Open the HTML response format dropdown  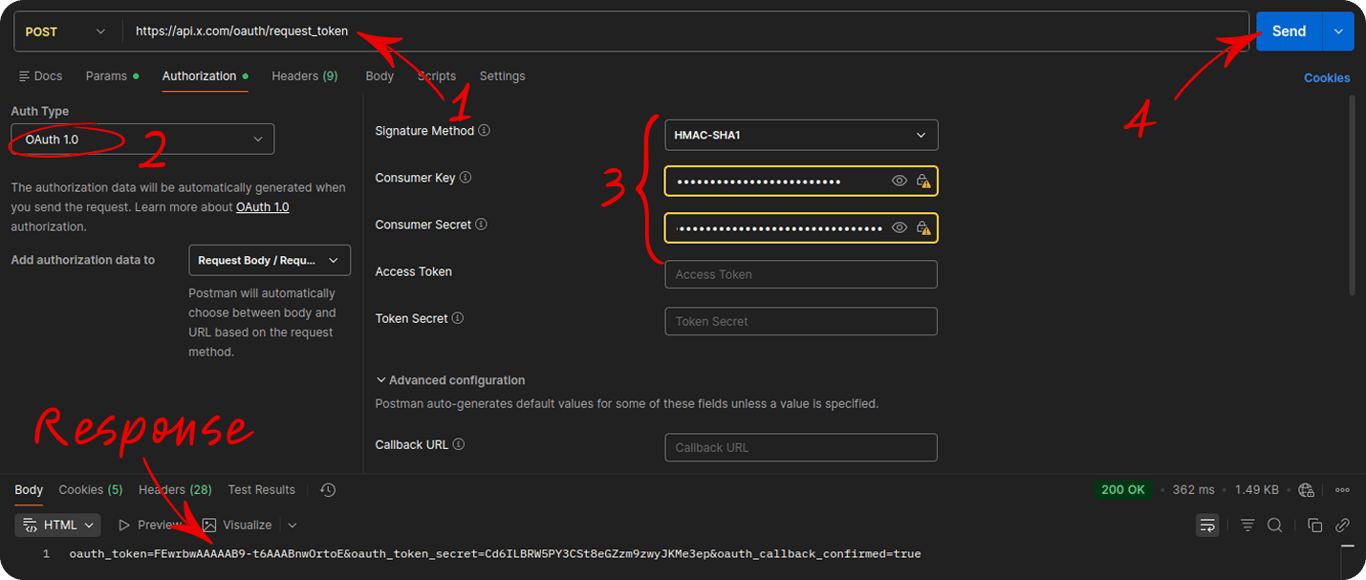(x=60, y=525)
